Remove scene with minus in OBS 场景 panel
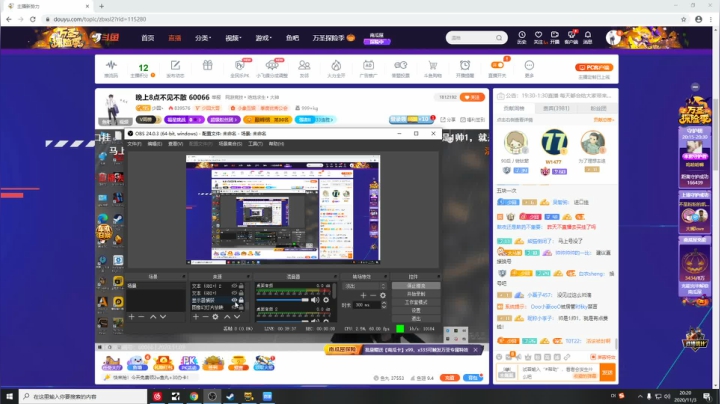Viewport: 720px width, 404px height. click(141, 317)
